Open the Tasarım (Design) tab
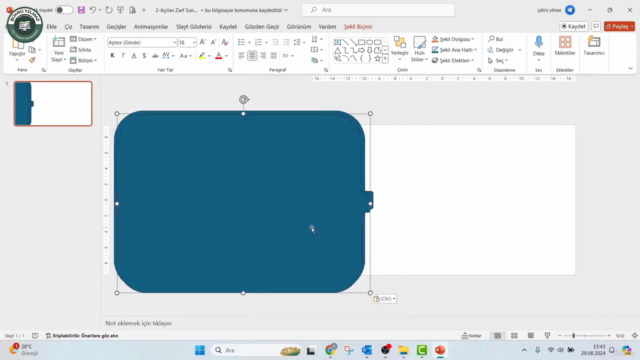 (89, 27)
